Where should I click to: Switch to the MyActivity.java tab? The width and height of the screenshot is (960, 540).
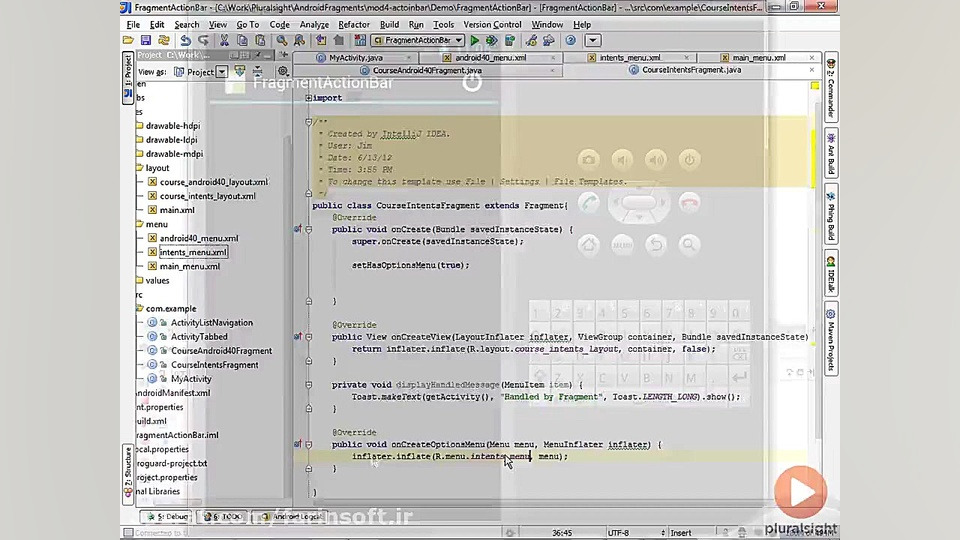click(x=356, y=58)
